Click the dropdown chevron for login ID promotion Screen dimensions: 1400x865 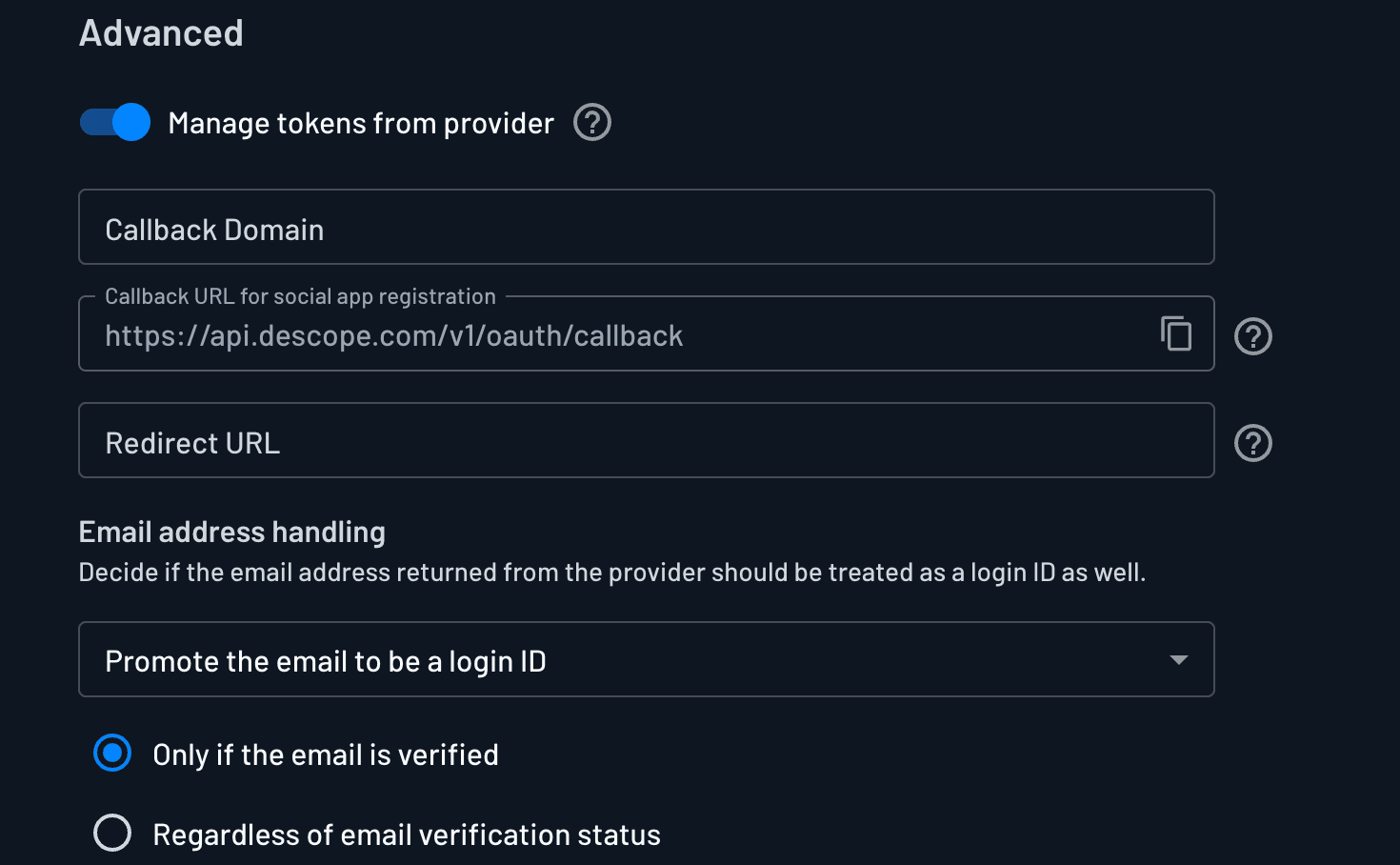click(x=1179, y=659)
